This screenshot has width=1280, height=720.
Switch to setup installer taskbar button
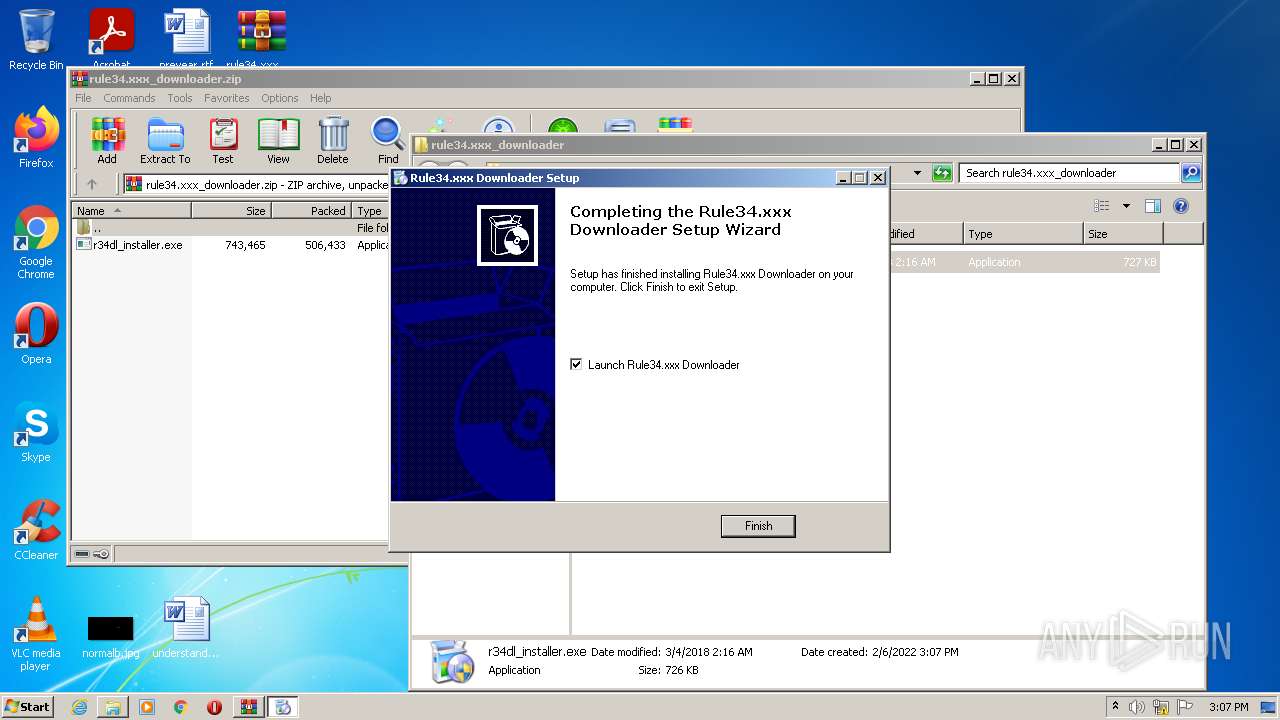[x=282, y=707]
